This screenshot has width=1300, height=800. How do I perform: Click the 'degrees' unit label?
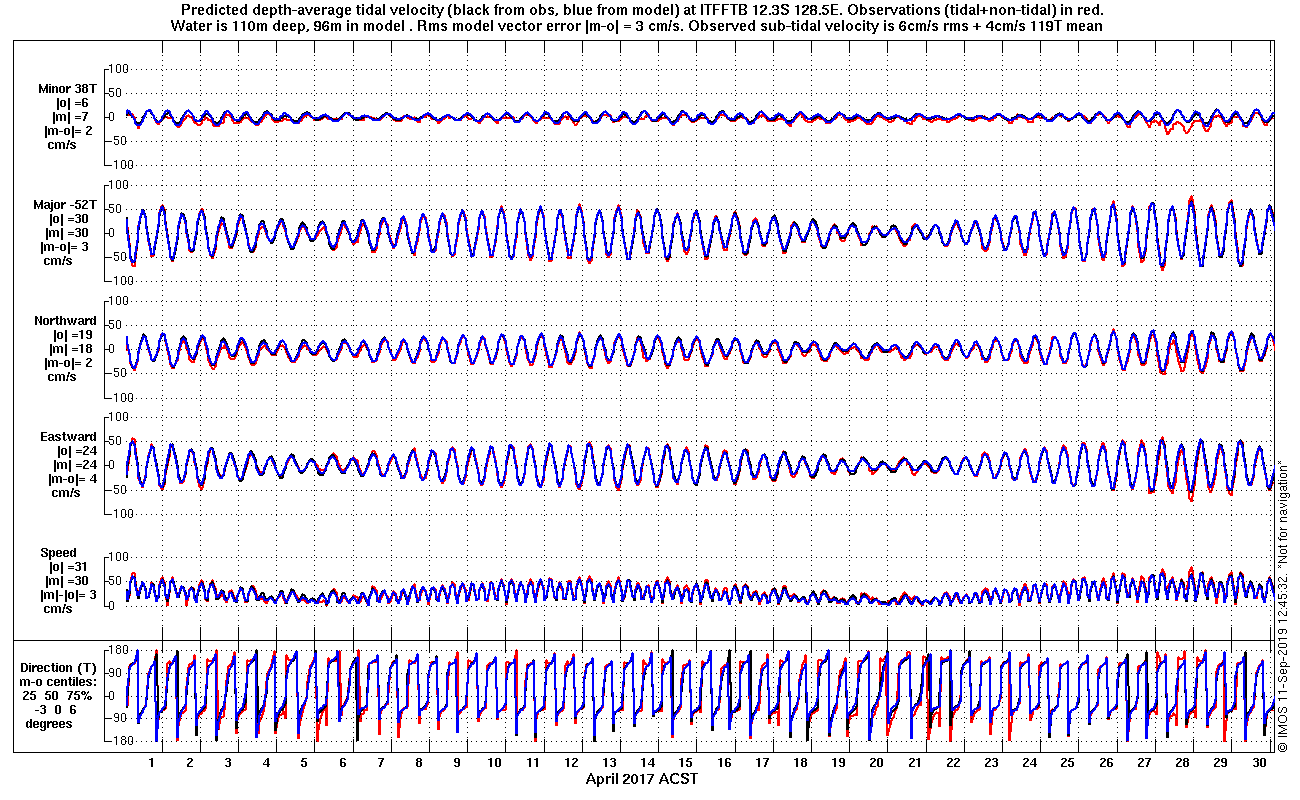pyautogui.click(x=48, y=724)
